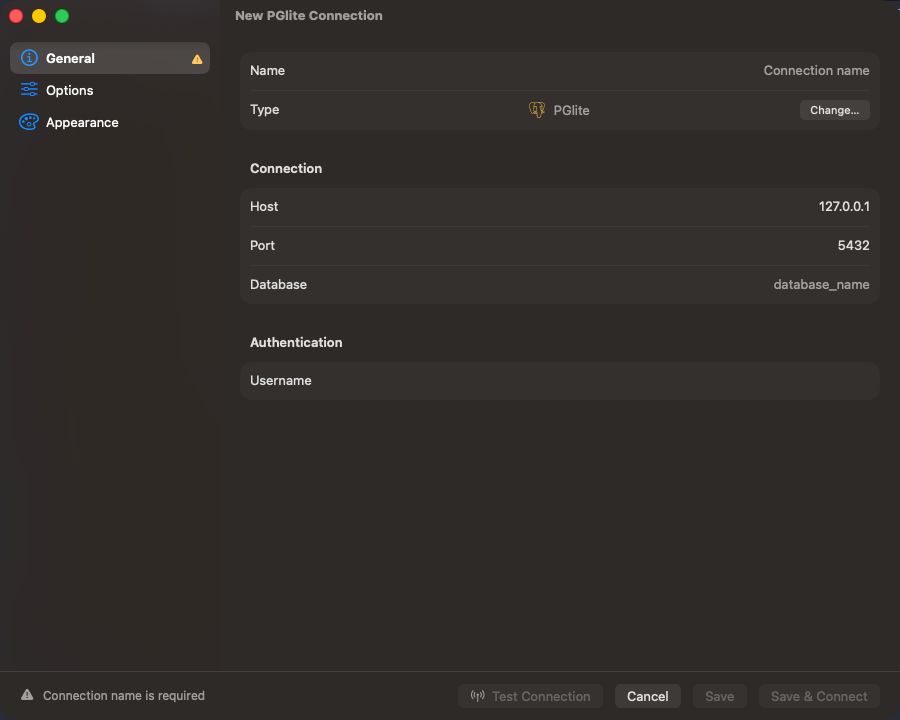Click the Cancel button
Image resolution: width=900 pixels, height=720 pixels.
pyautogui.click(x=647, y=696)
